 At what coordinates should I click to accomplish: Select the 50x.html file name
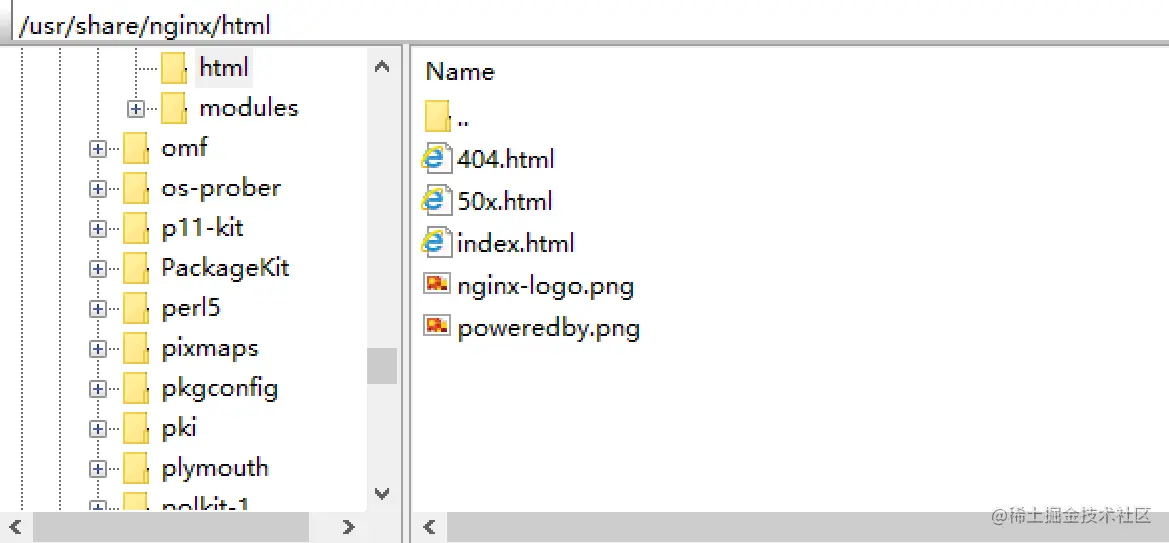505,201
